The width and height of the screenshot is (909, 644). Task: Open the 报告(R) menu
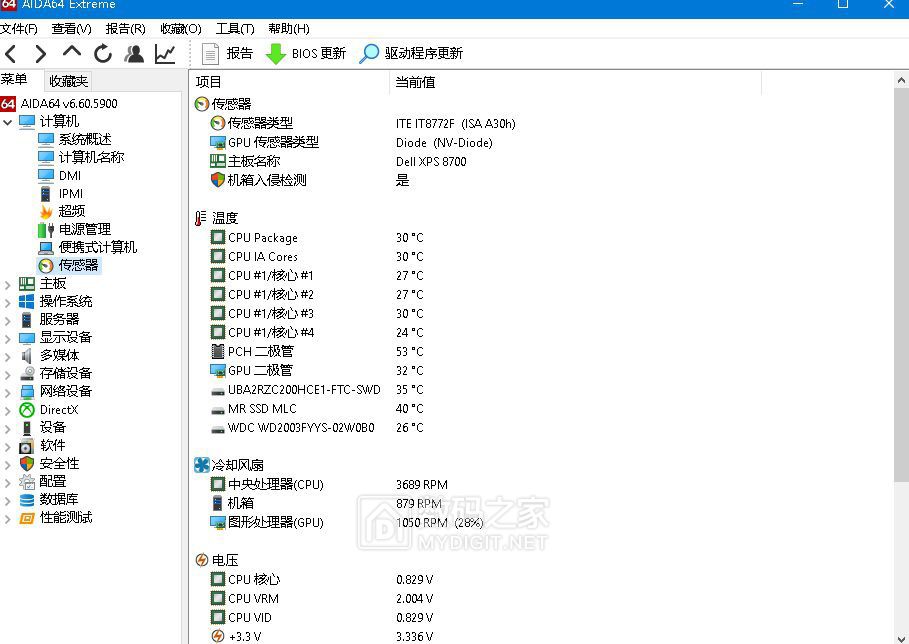tap(125, 28)
